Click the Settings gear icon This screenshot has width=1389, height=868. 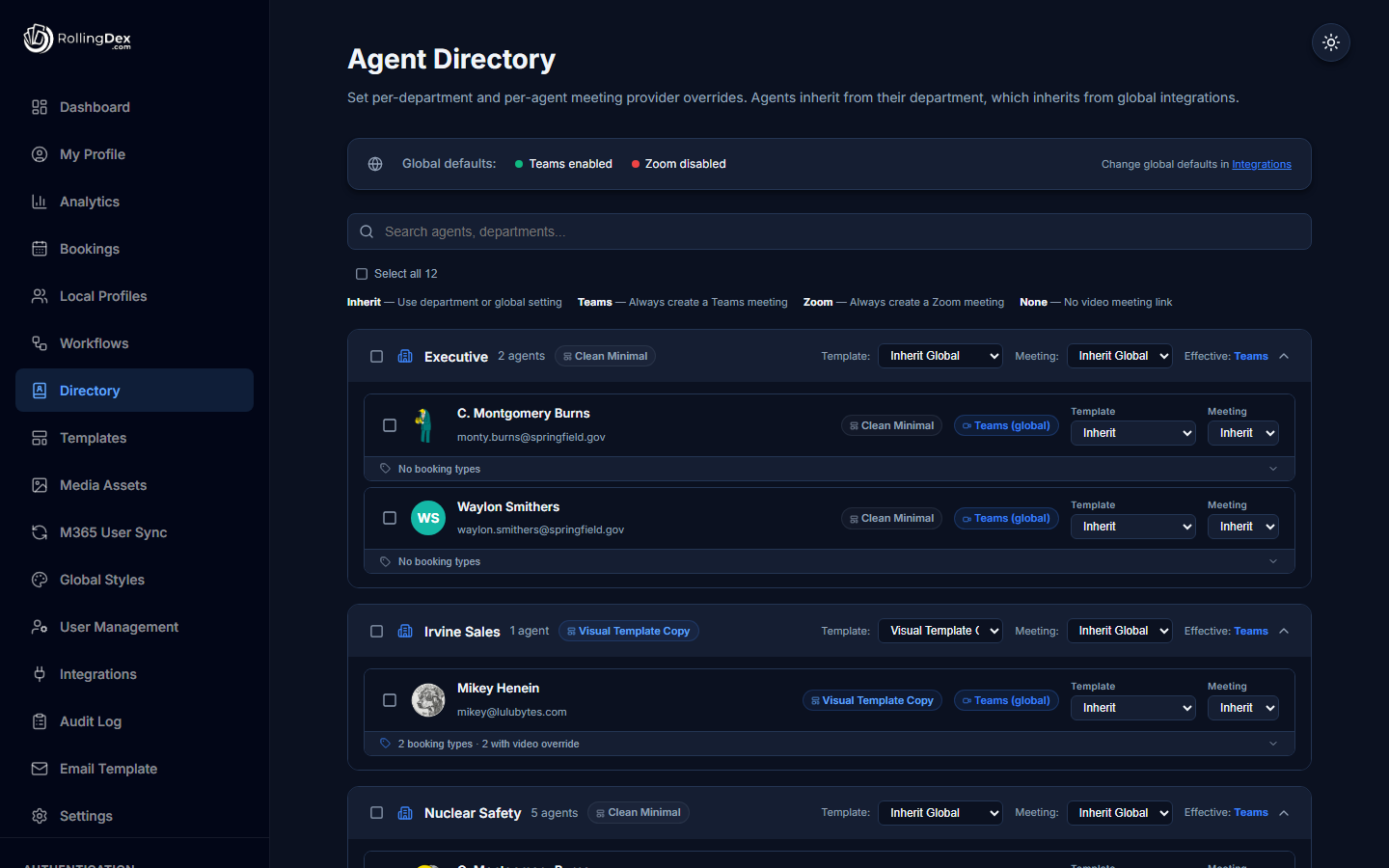(40, 816)
